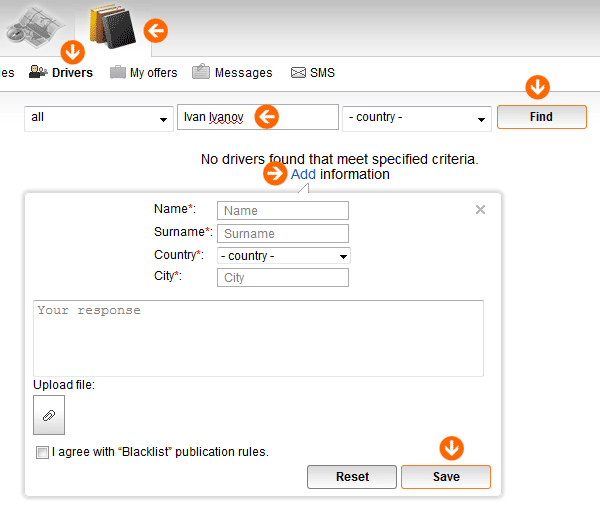
Task: Click the Add information link
Action: (303, 174)
